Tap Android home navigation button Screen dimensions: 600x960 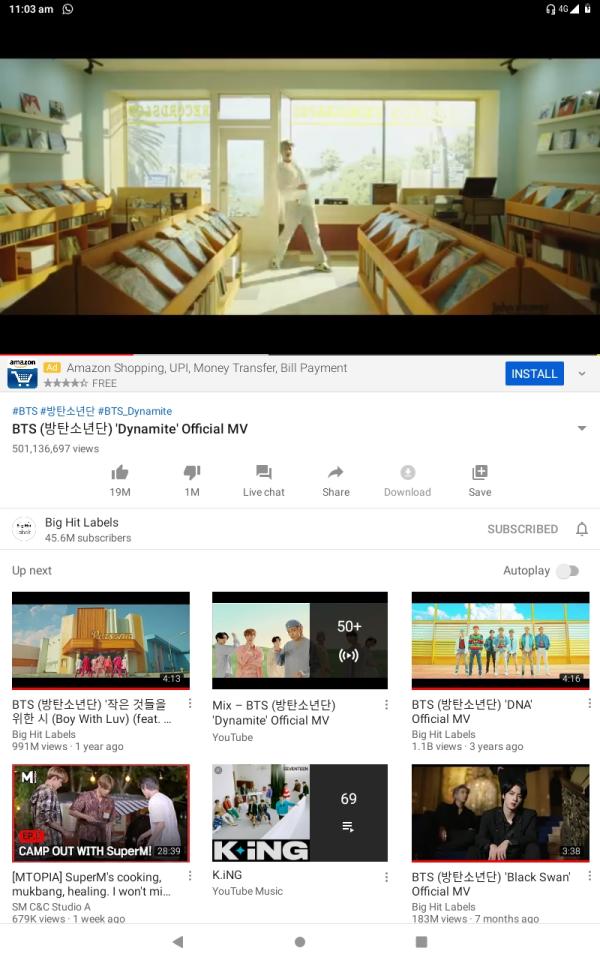coord(300,942)
